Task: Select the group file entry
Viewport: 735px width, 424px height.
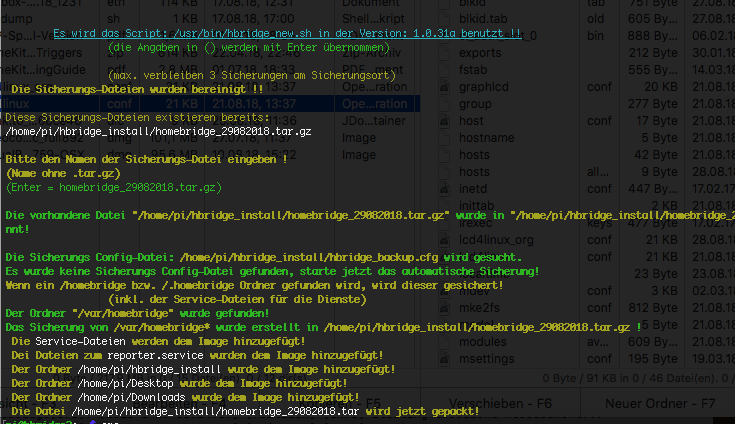Action: (476, 104)
